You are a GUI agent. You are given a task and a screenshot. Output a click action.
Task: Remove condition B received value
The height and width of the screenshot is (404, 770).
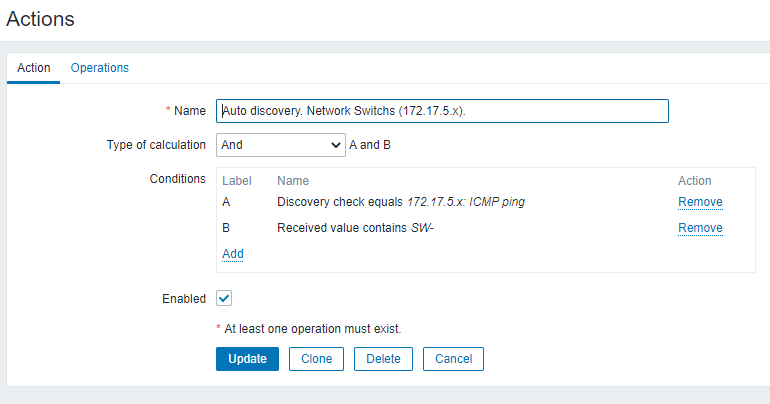[x=700, y=228]
